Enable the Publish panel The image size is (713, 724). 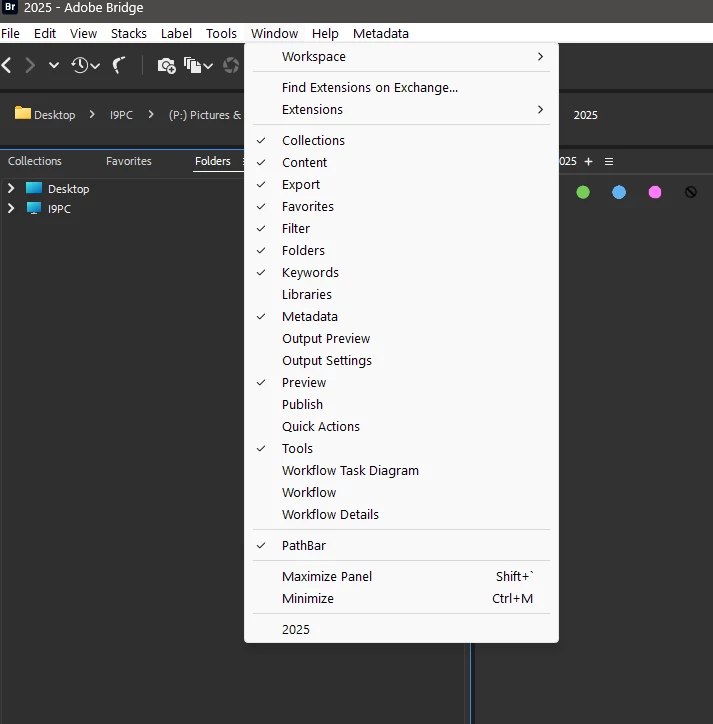pyautogui.click(x=401, y=405)
